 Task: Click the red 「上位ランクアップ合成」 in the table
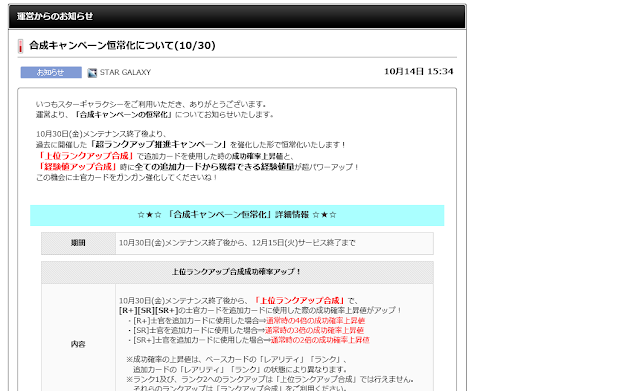(299, 301)
